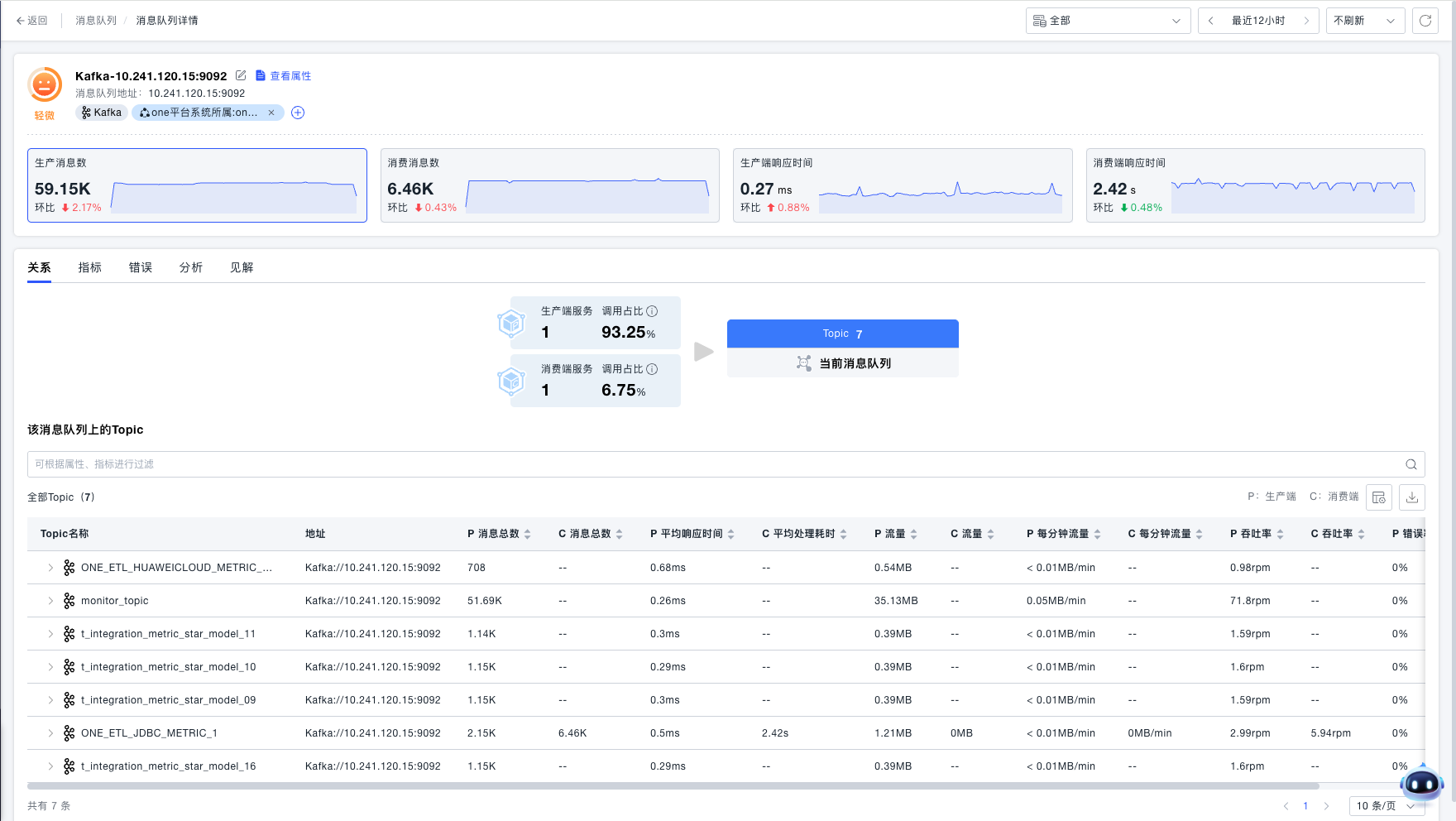Sort by P 消息总数 column
Viewport: 1456px width, 821px height.
pos(528,534)
